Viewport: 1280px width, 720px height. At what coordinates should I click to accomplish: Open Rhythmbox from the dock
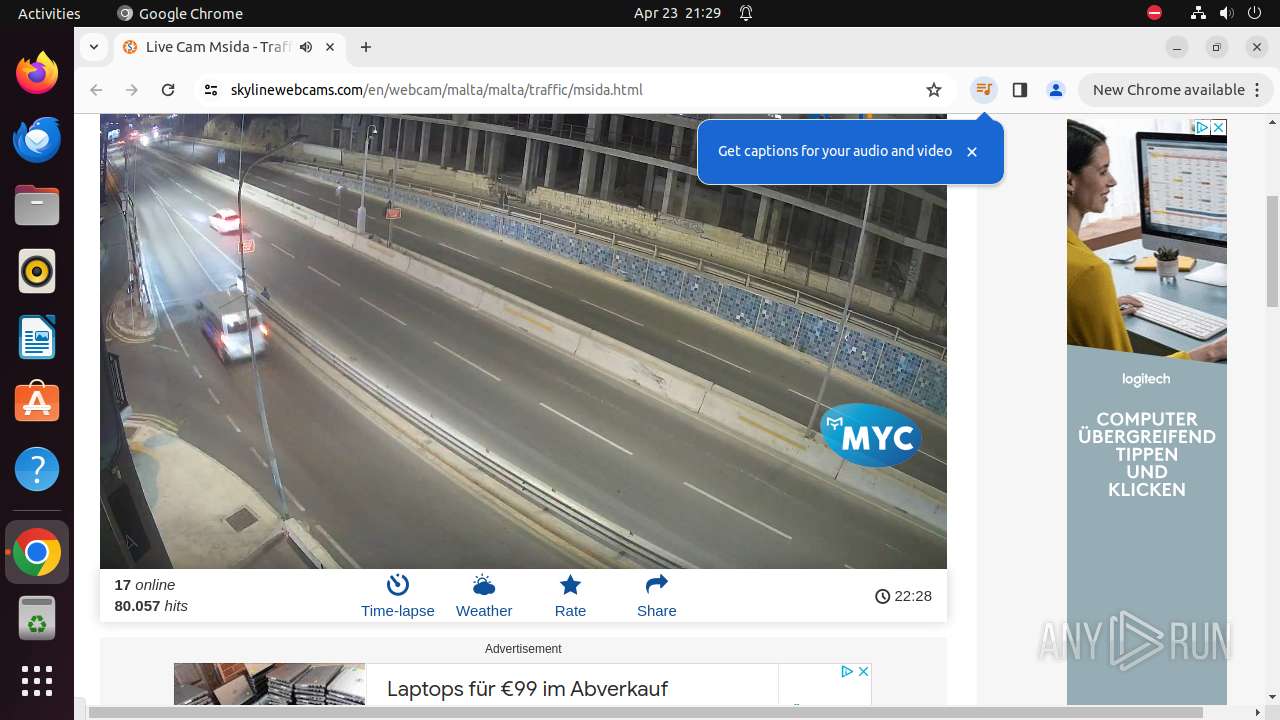coord(37,271)
